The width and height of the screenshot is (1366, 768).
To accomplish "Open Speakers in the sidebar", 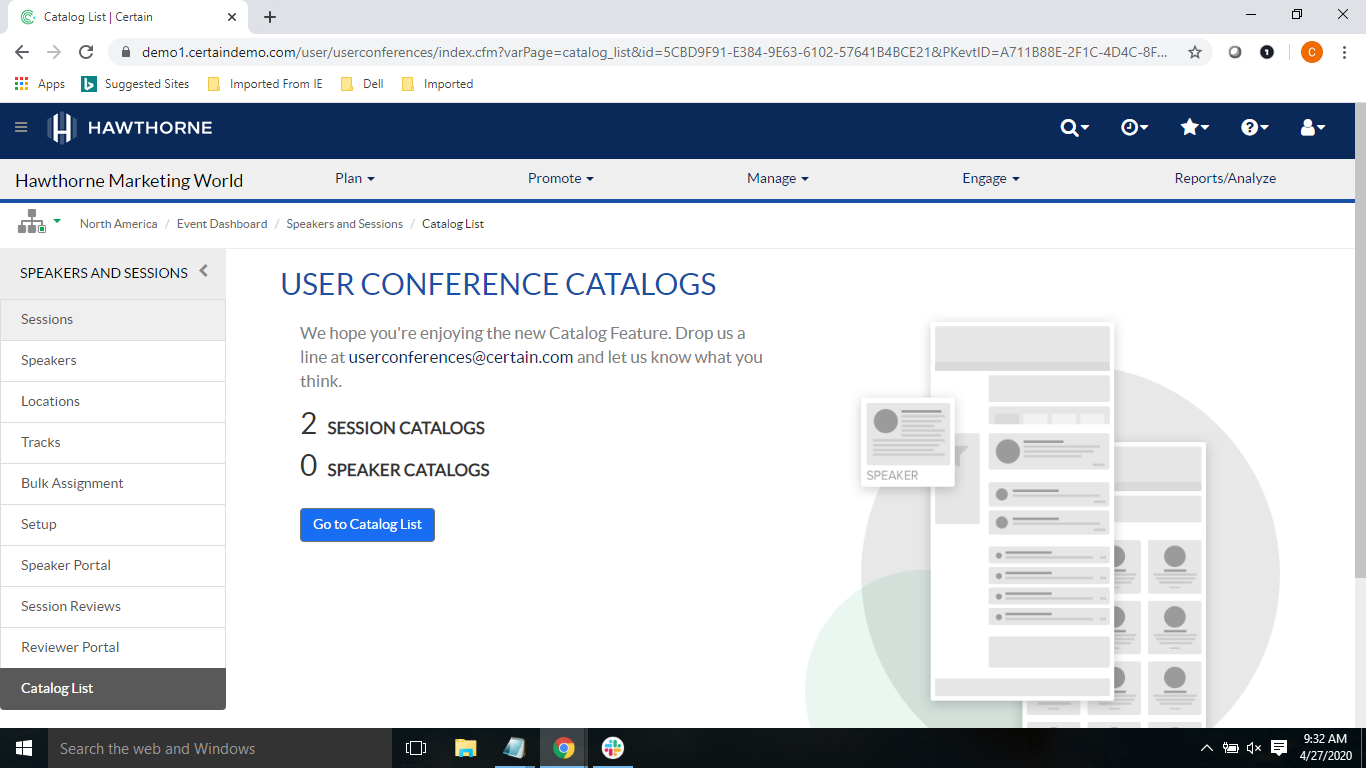I will pos(113,360).
